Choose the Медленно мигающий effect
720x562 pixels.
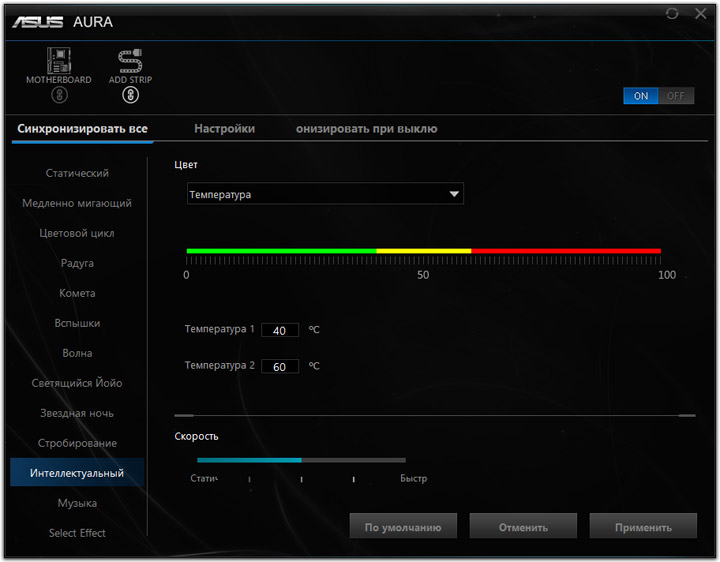tap(77, 203)
